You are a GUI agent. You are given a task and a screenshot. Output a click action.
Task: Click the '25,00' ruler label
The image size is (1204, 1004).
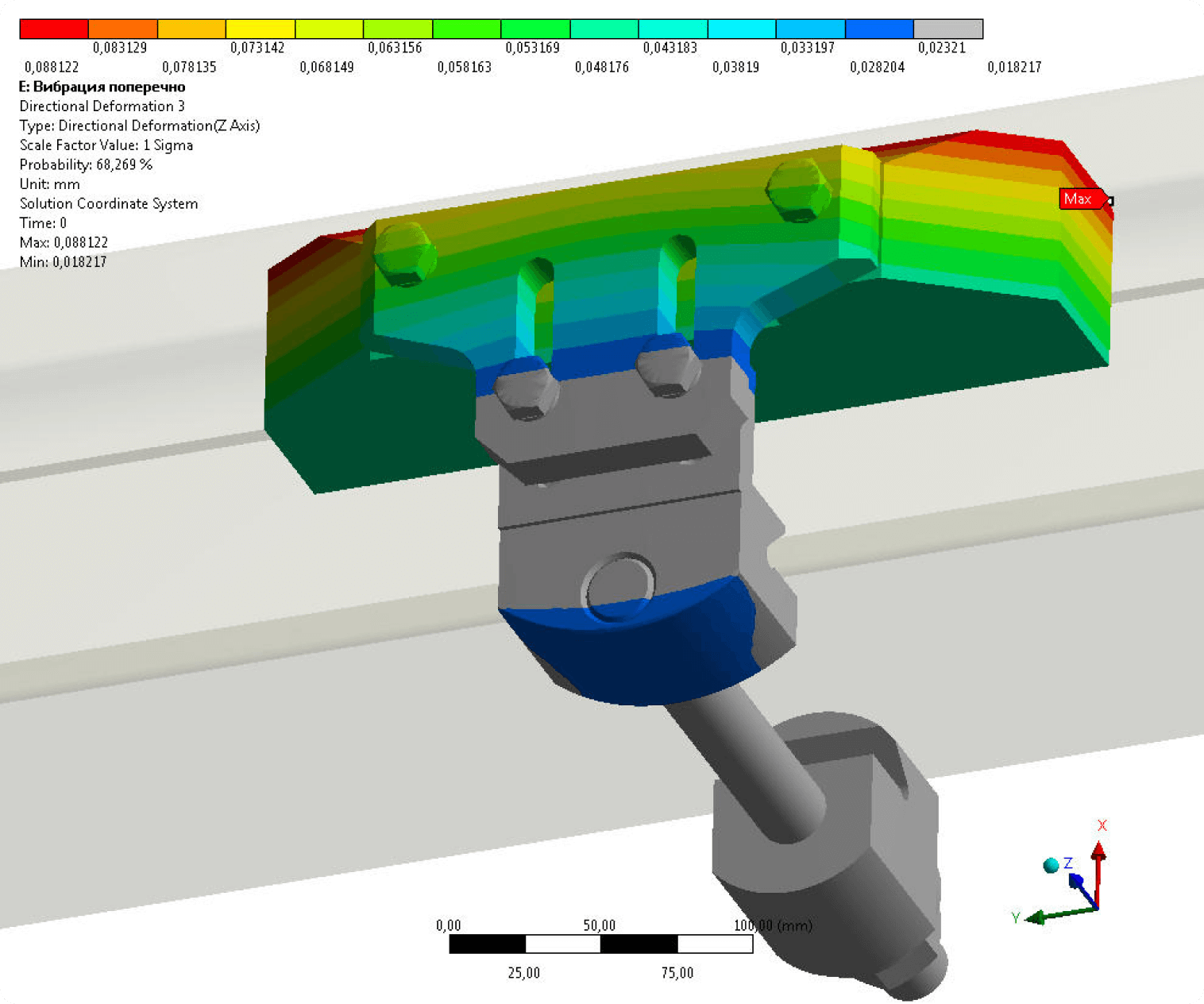[x=523, y=973]
